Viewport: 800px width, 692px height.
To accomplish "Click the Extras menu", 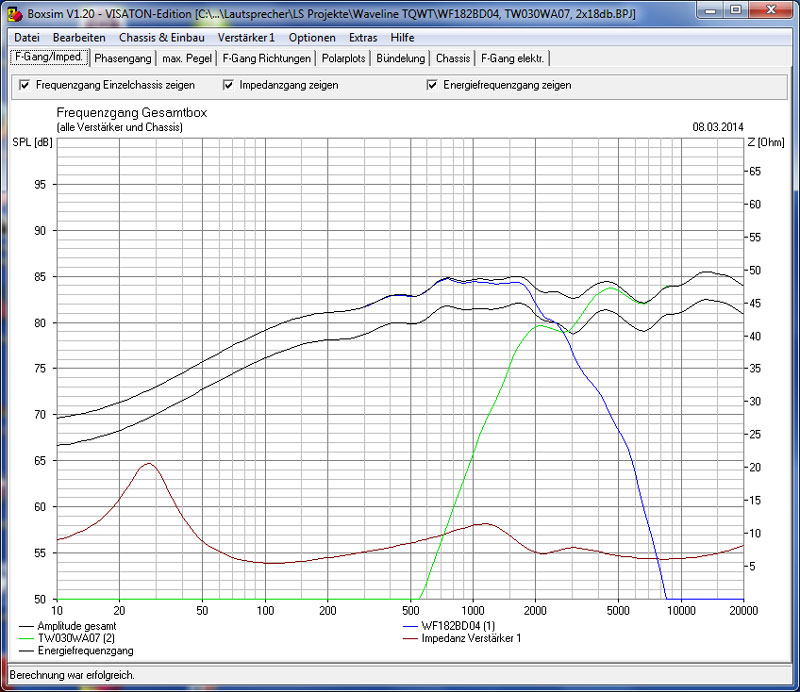I will tap(363, 37).
